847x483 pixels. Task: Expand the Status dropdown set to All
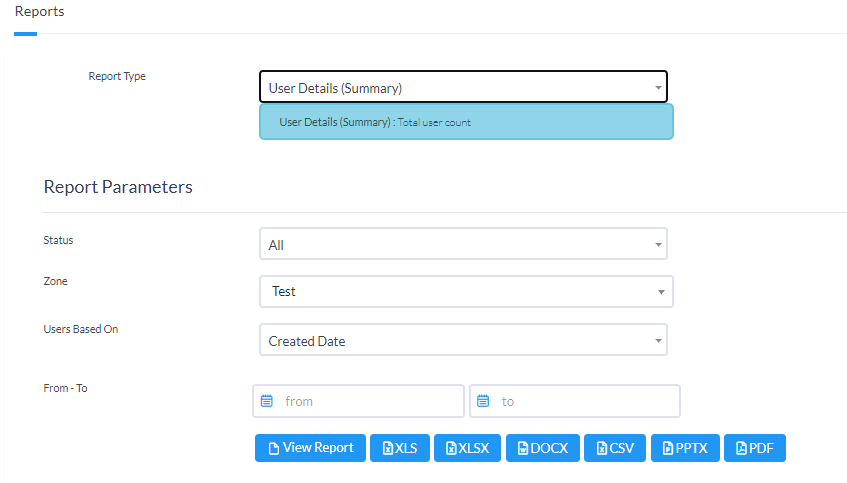(x=462, y=244)
